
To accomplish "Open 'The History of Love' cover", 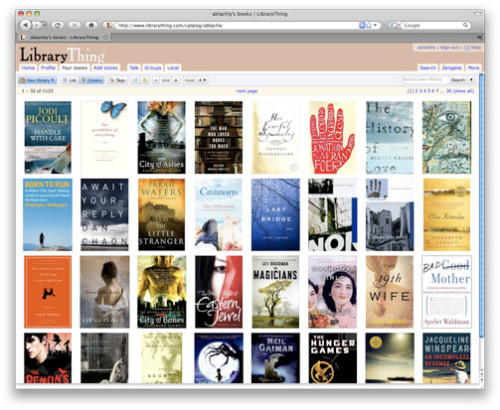I will click(x=389, y=137).
